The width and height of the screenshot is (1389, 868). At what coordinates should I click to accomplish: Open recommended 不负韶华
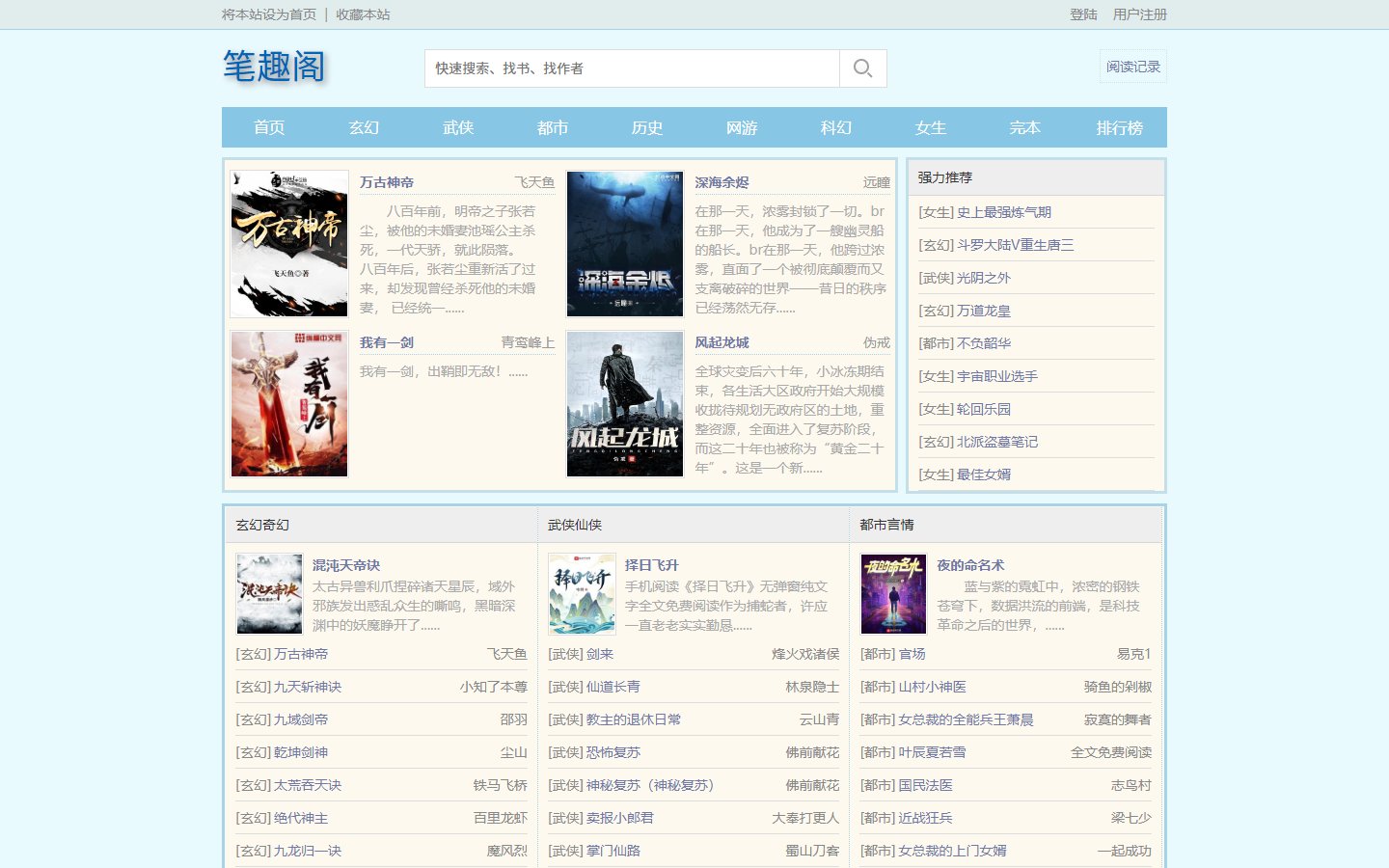pyautogui.click(x=984, y=343)
